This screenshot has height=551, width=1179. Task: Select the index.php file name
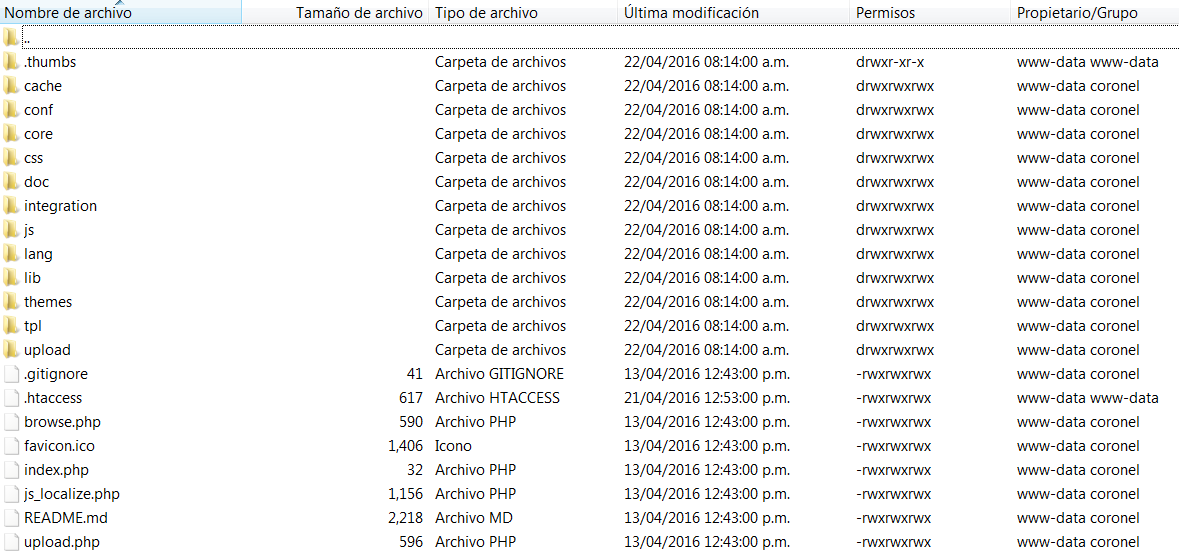pos(56,470)
